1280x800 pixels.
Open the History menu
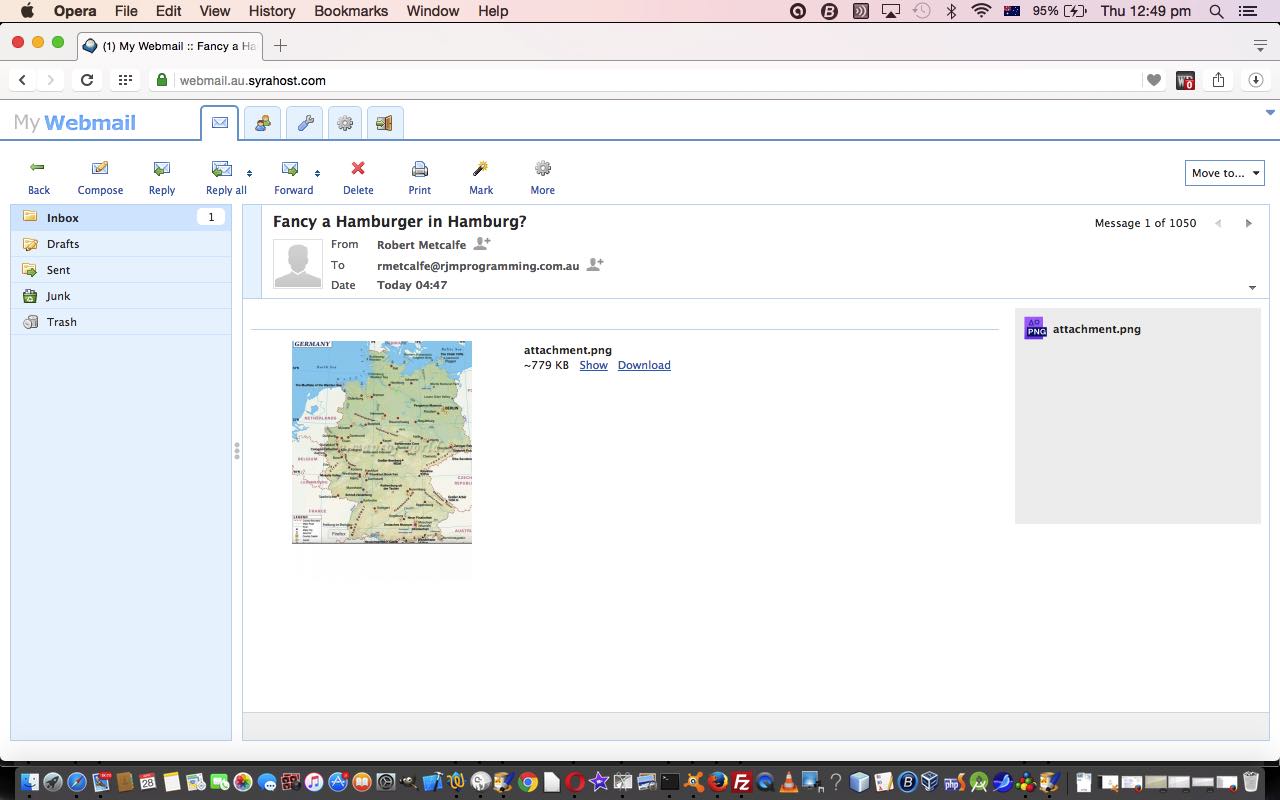[x=272, y=11]
